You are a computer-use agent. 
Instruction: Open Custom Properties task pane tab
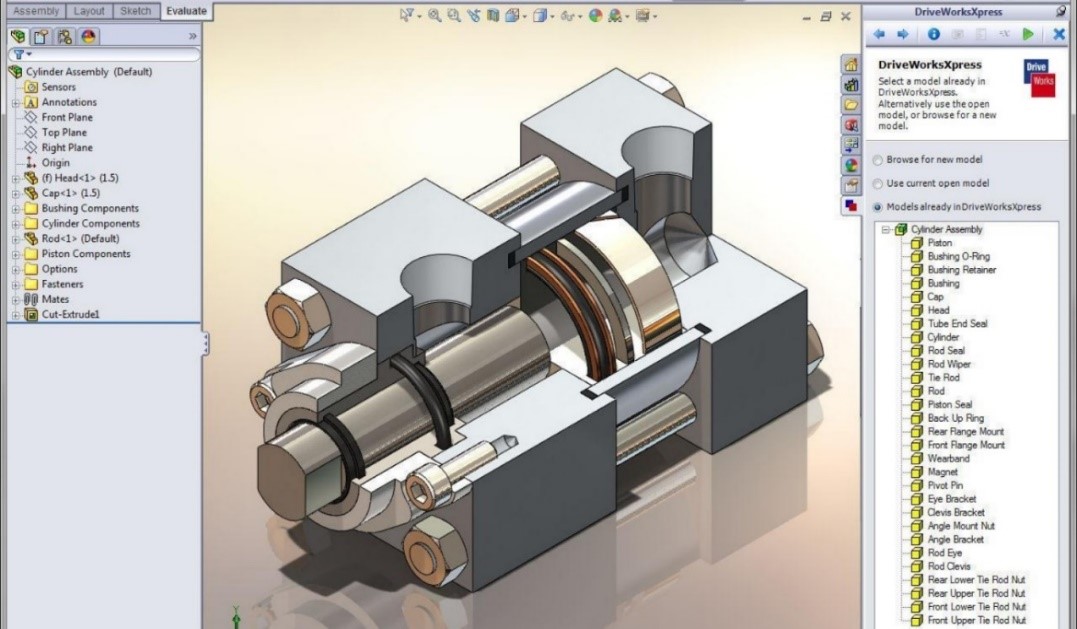pos(852,185)
